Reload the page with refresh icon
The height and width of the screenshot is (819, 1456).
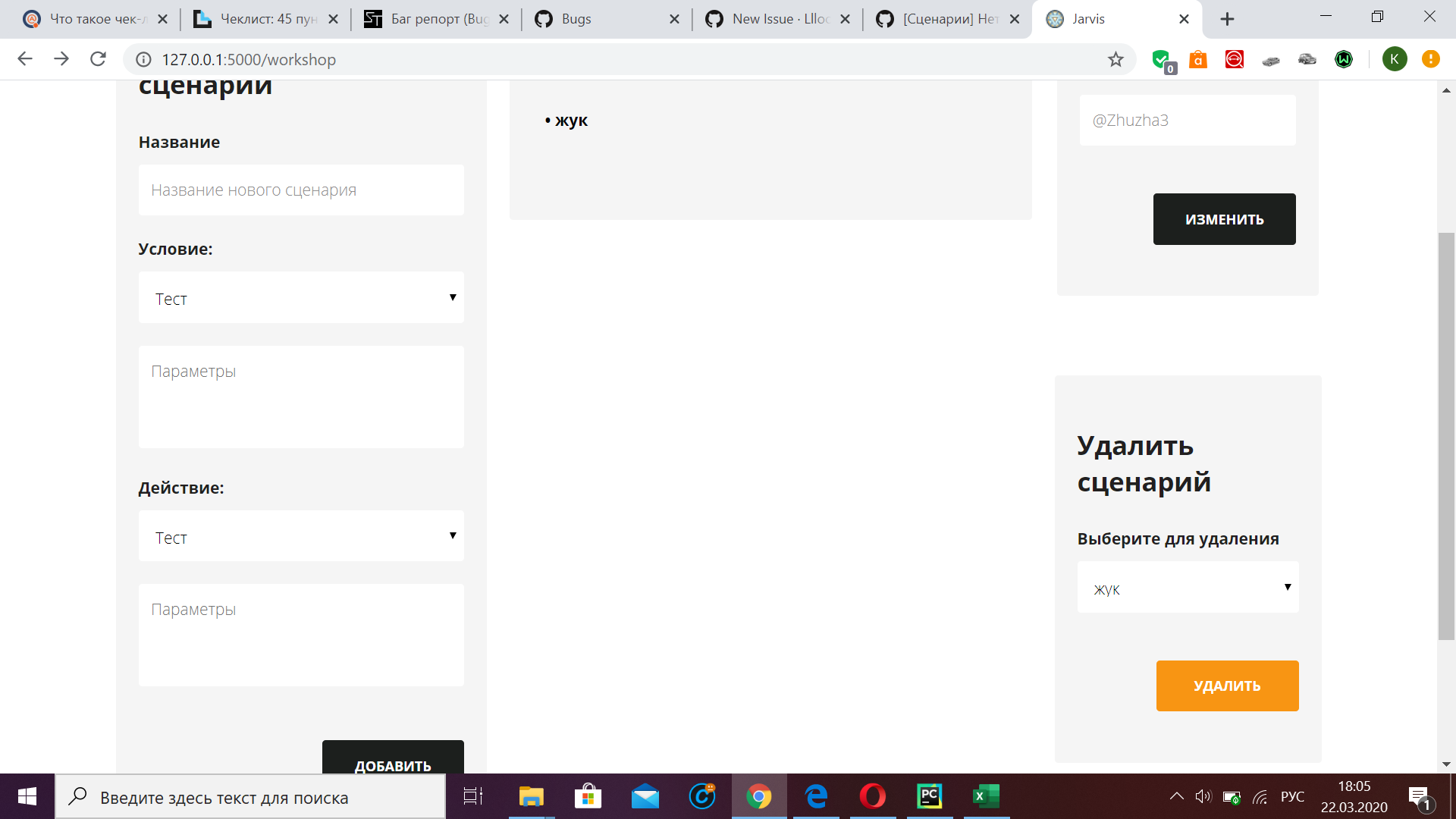click(98, 59)
